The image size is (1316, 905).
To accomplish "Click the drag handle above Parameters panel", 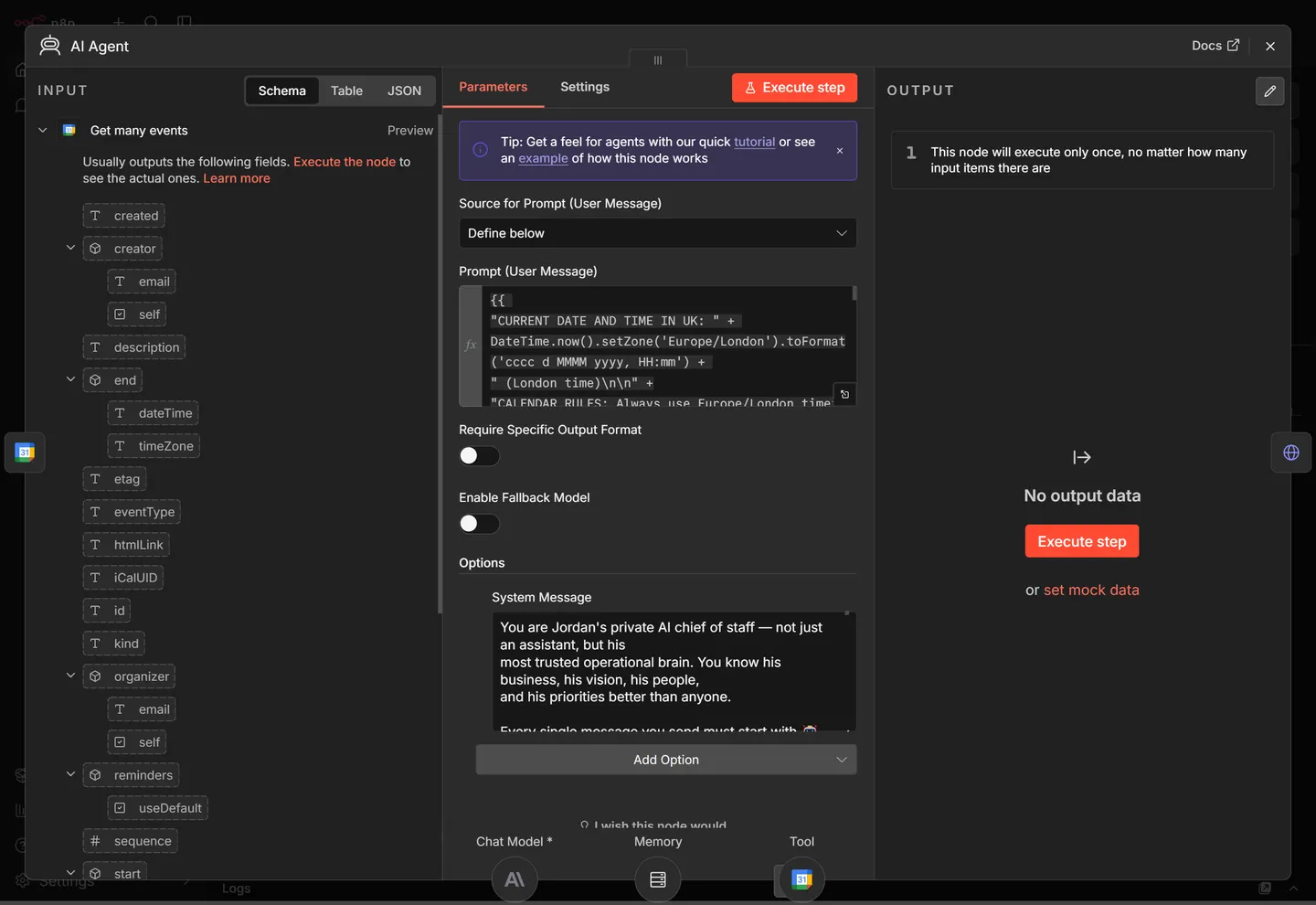I will click(x=658, y=59).
